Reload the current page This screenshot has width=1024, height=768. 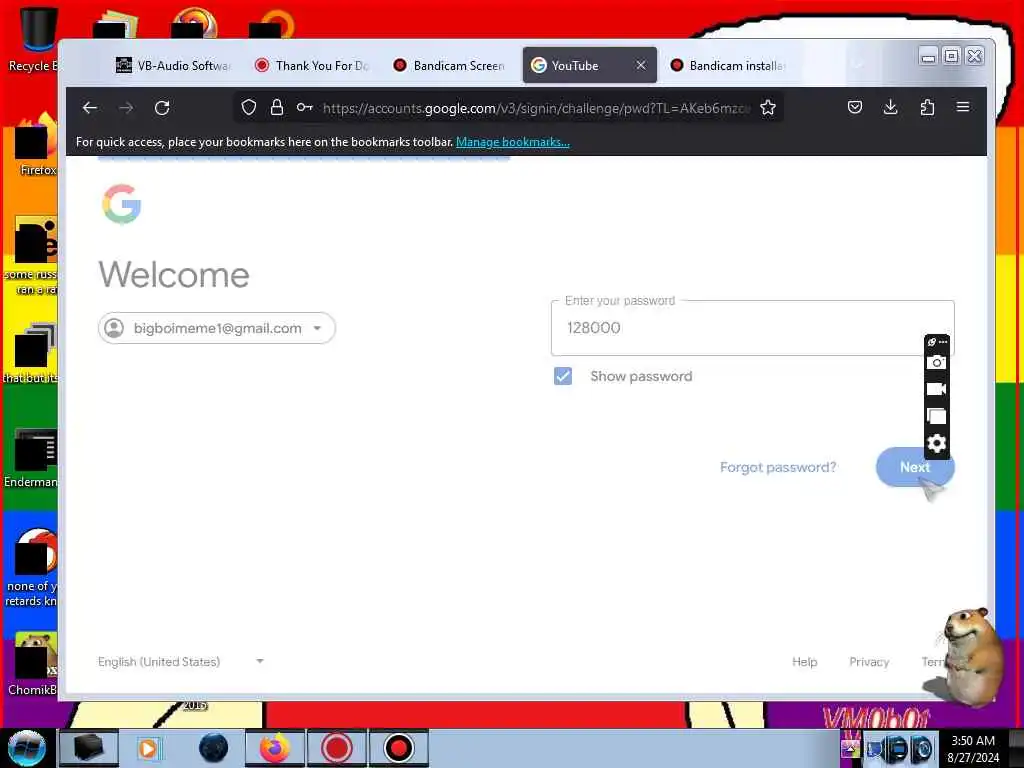pyautogui.click(x=162, y=108)
